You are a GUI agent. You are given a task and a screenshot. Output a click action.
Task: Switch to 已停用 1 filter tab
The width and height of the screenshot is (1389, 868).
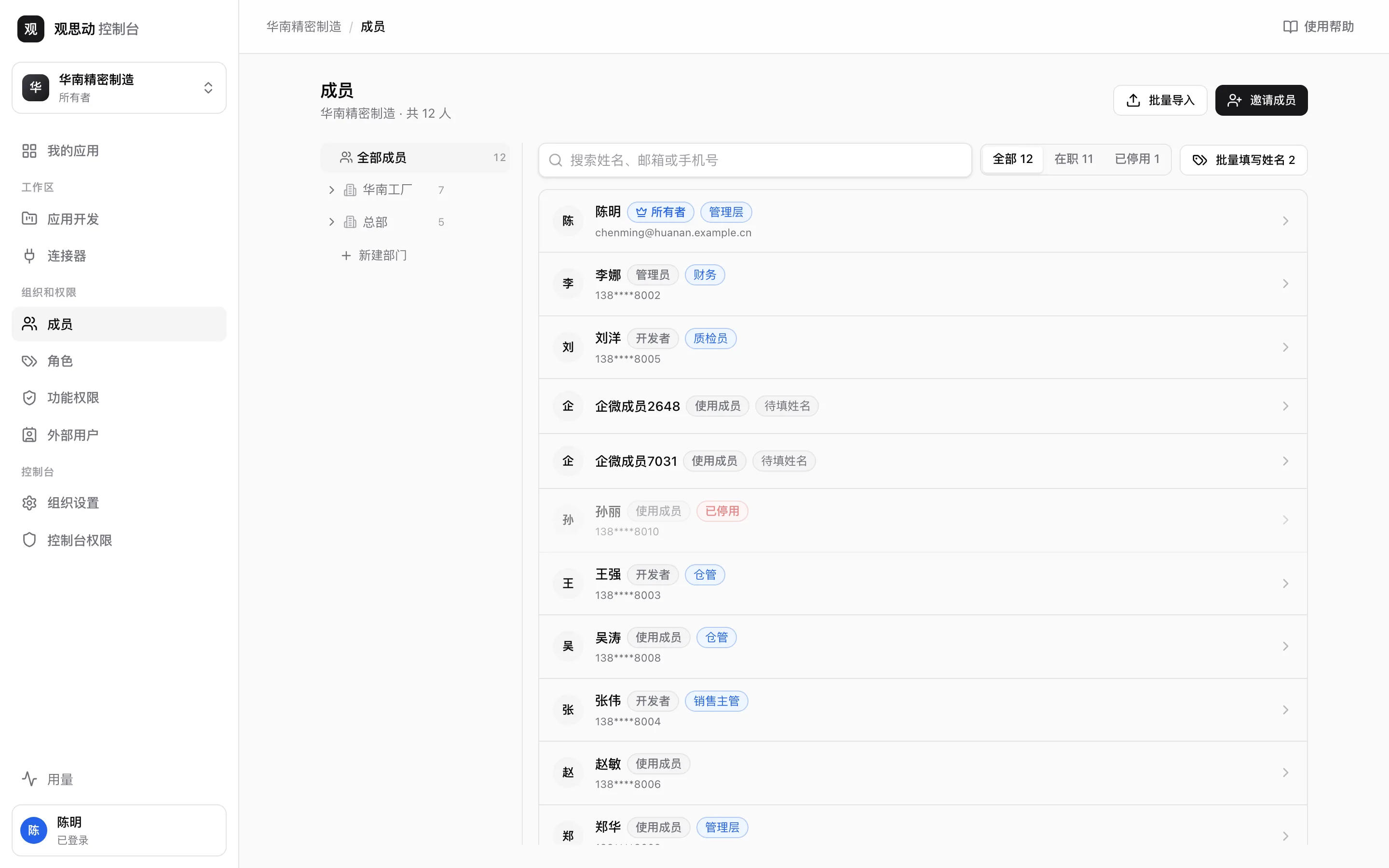1136,160
